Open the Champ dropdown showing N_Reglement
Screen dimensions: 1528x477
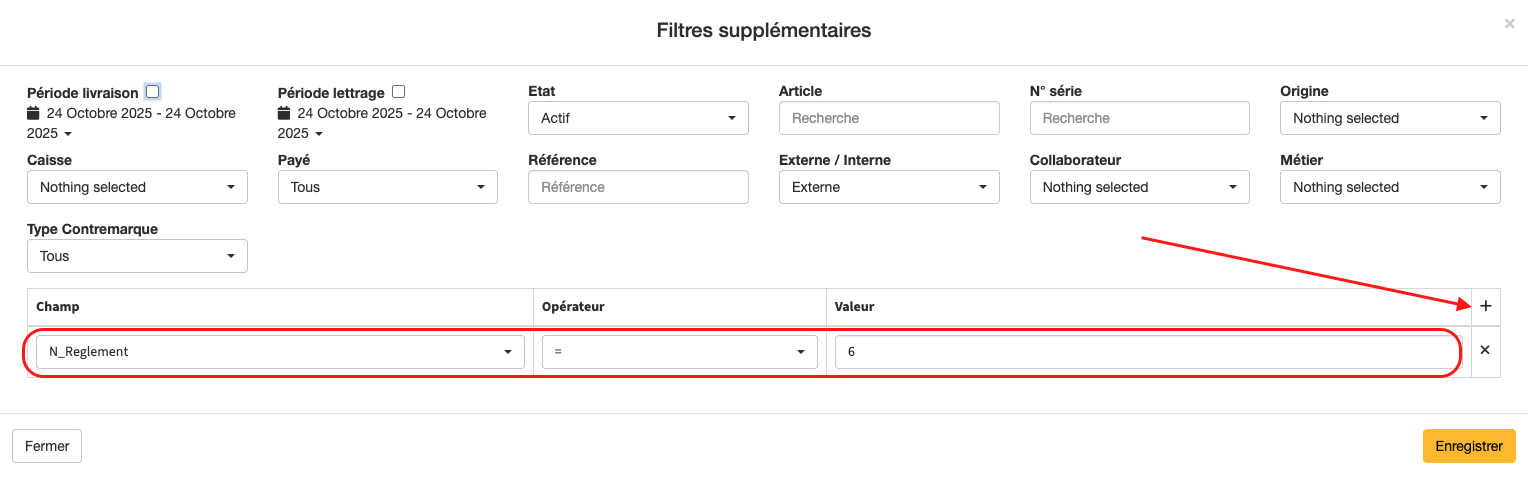pos(280,352)
